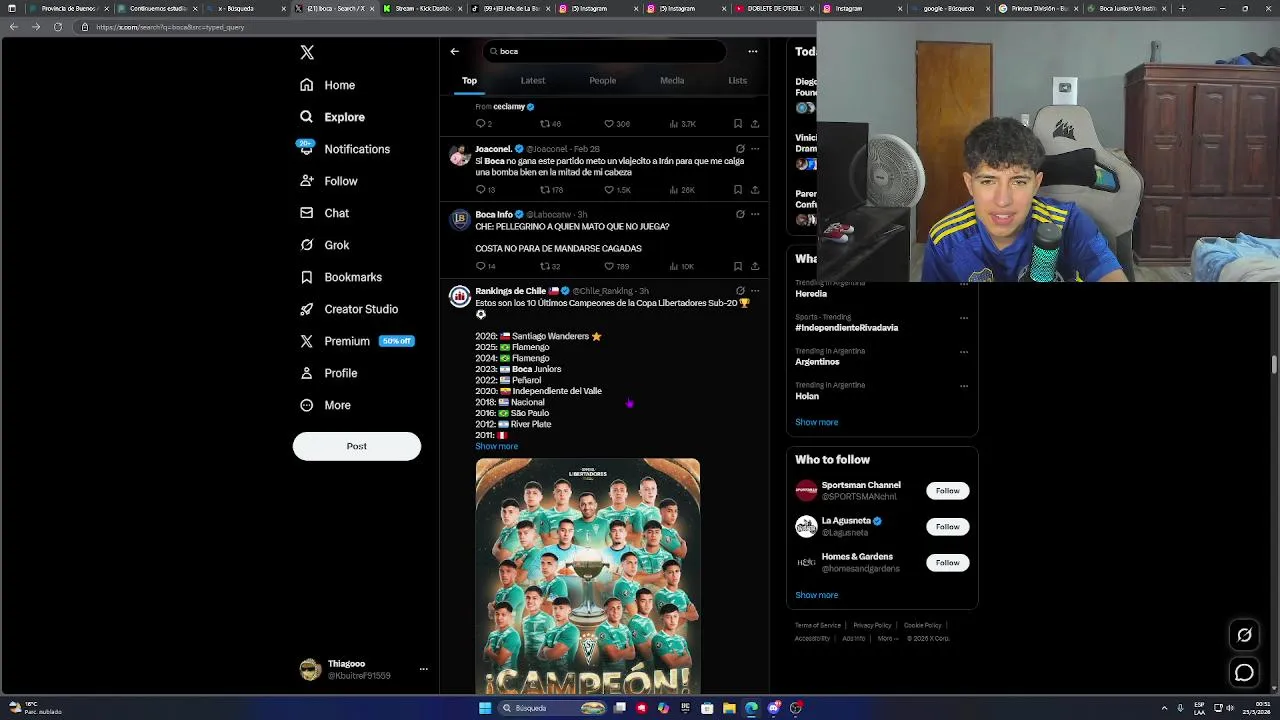Open options for Holan trend
Viewport: 1280px width, 720px height.
click(x=964, y=386)
